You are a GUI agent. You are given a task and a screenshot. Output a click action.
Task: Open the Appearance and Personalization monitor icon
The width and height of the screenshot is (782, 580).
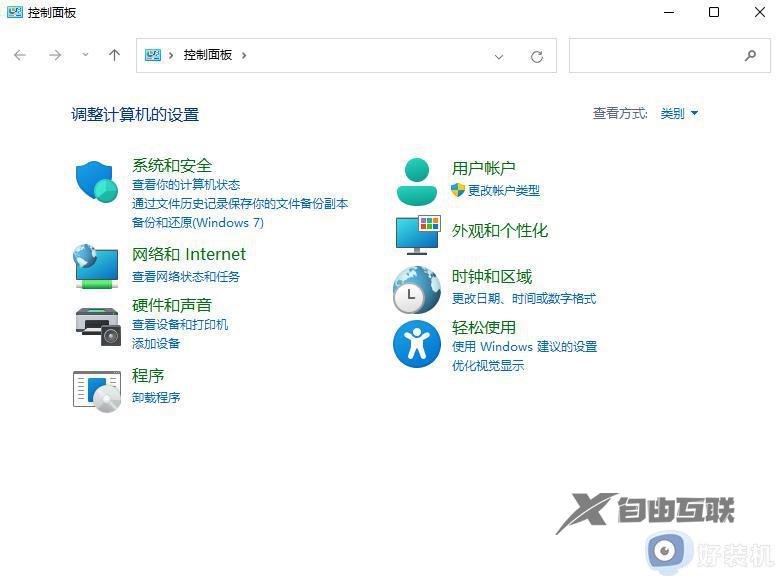coord(417,235)
